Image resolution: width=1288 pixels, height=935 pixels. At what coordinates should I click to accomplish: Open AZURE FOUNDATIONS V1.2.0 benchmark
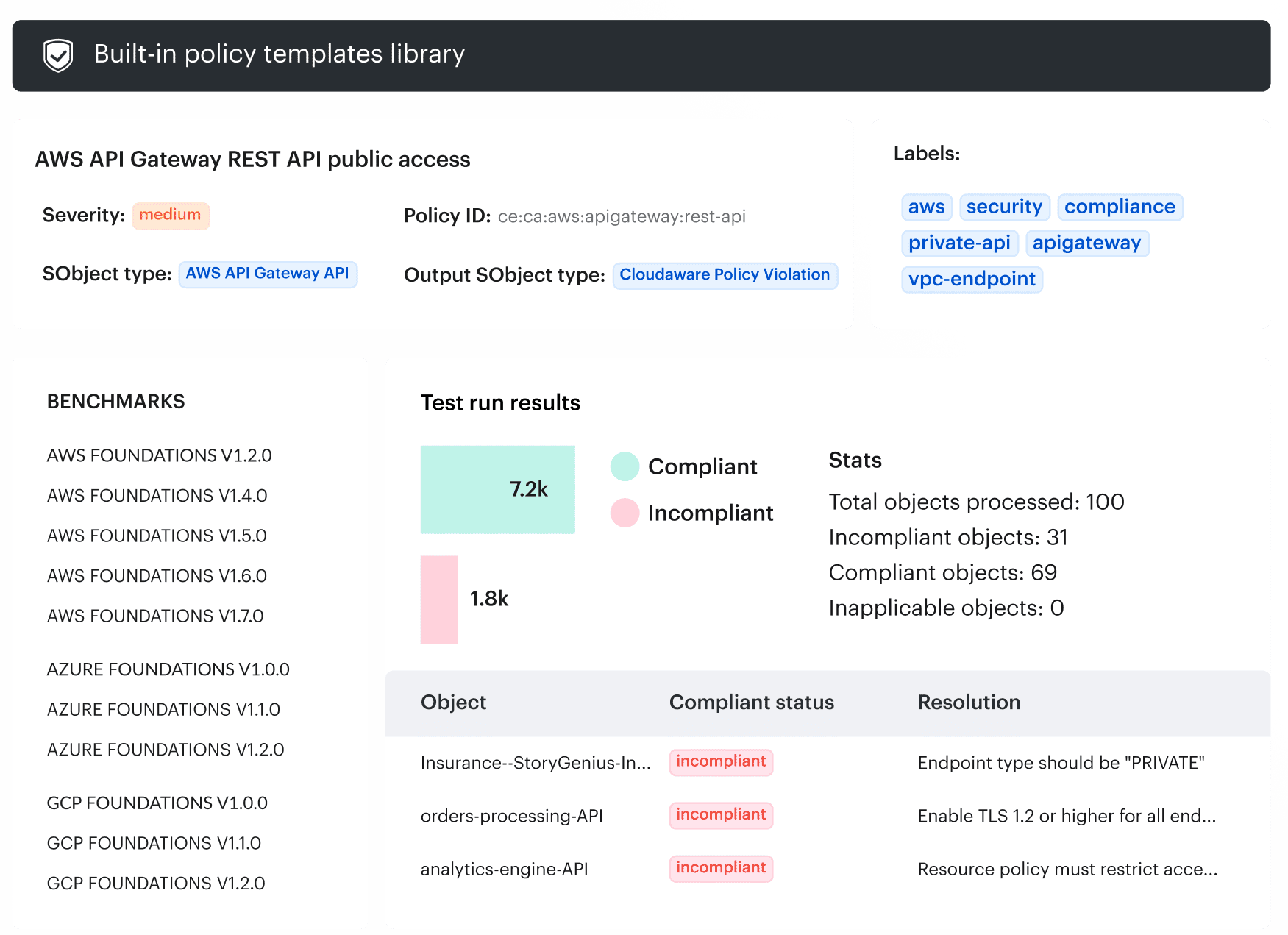(x=166, y=750)
